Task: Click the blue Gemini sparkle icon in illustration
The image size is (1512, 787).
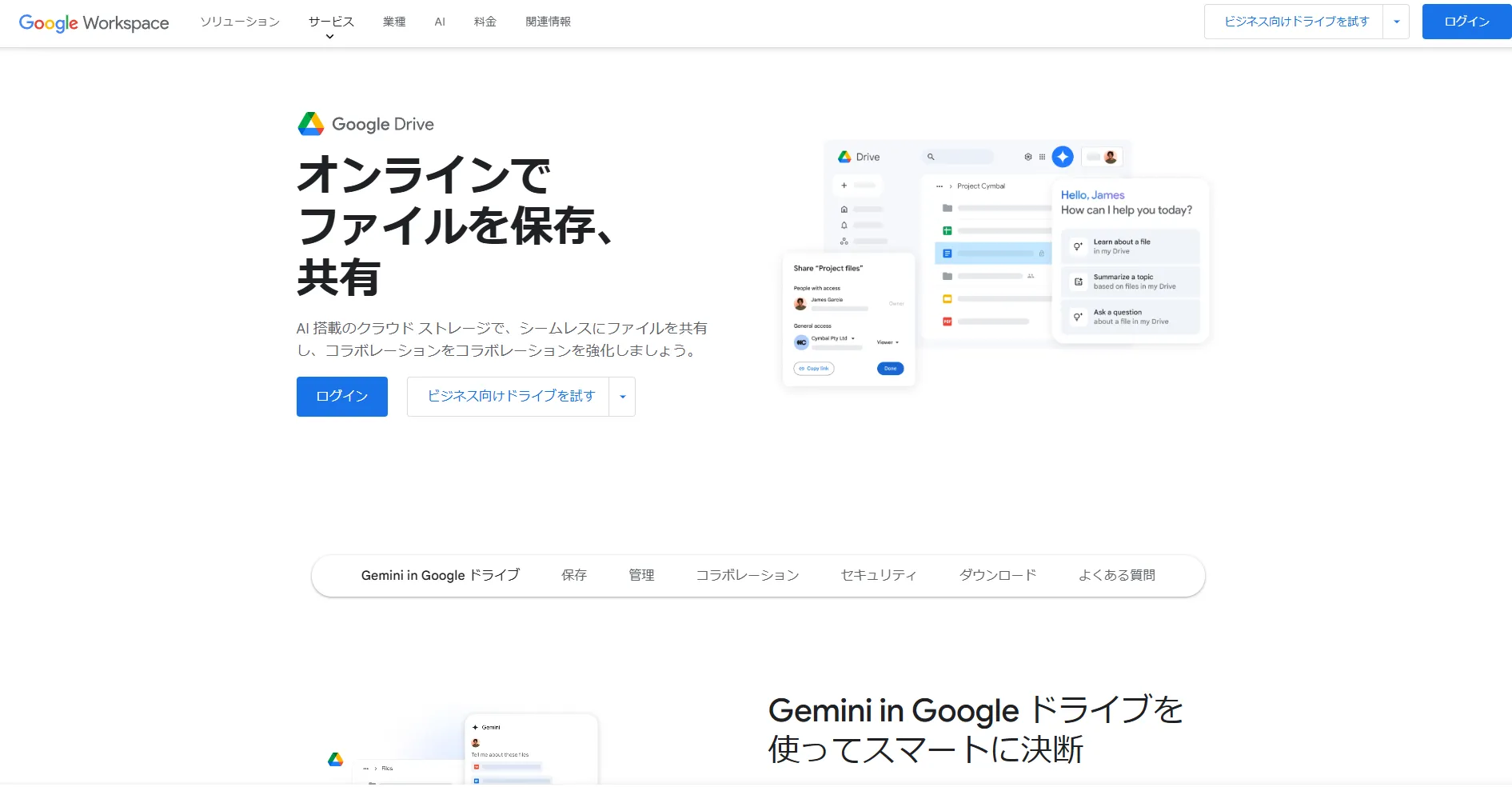Action: coord(1063,157)
